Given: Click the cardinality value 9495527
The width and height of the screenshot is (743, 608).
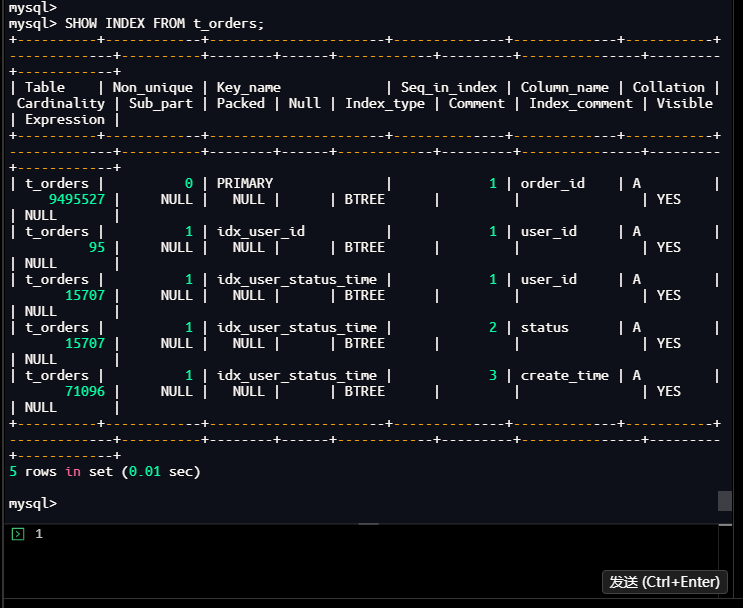Looking at the screenshot, I should point(77,199).
